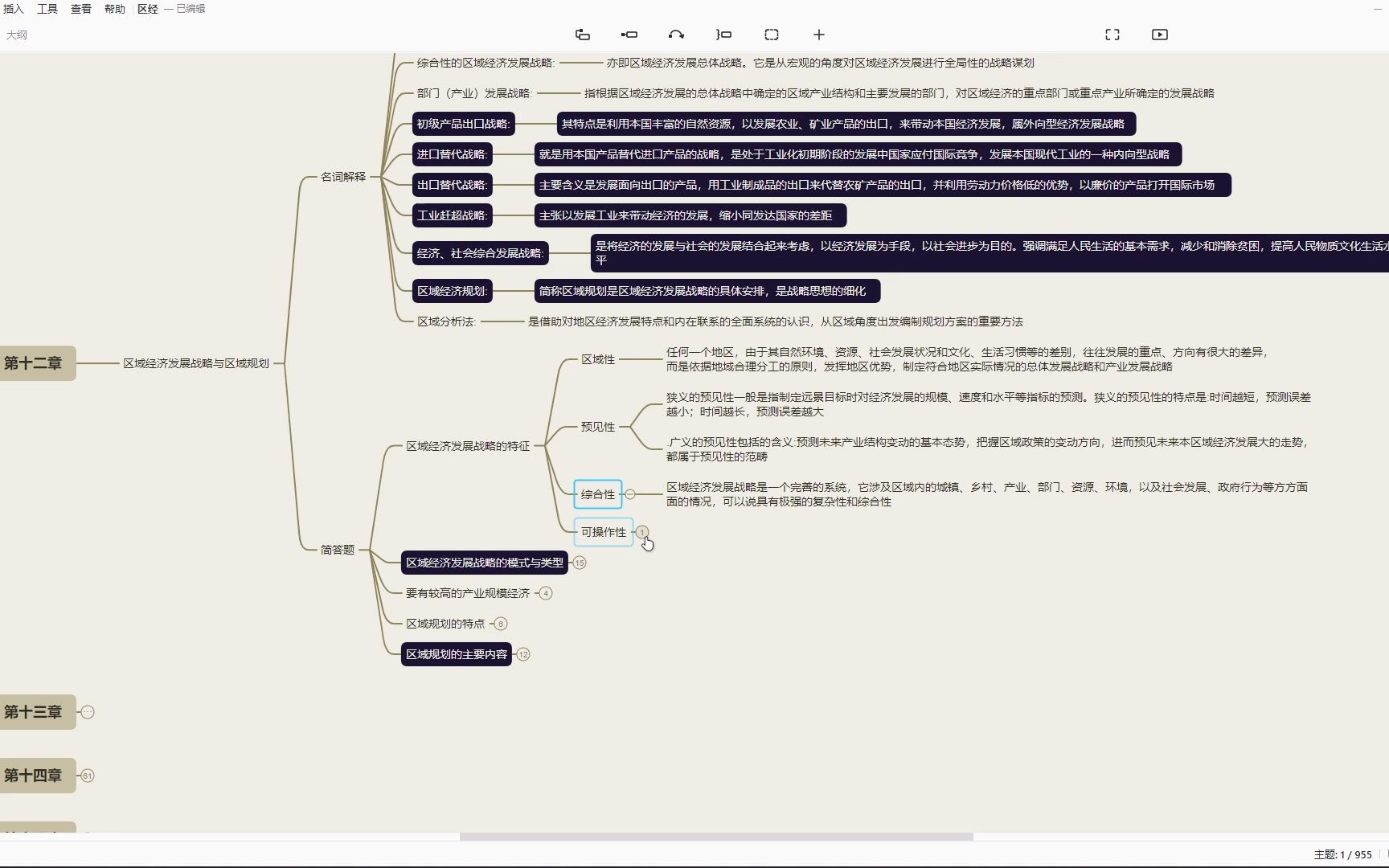Click the boundary toolbar icon
The height and width of the screenshot is (868, 1389).
pyautogui.click(x=772, y=35)
